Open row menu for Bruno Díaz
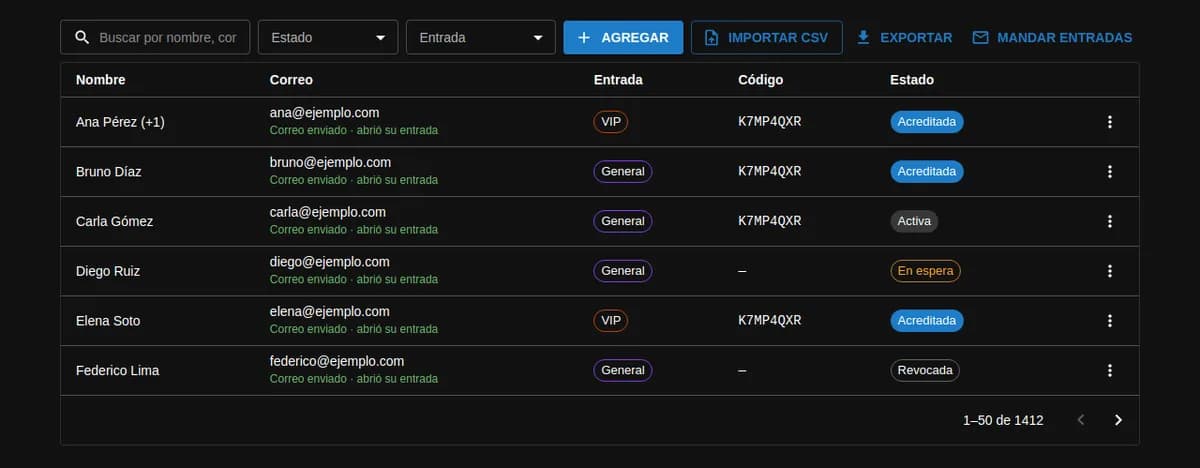 tap(1109, 172)
